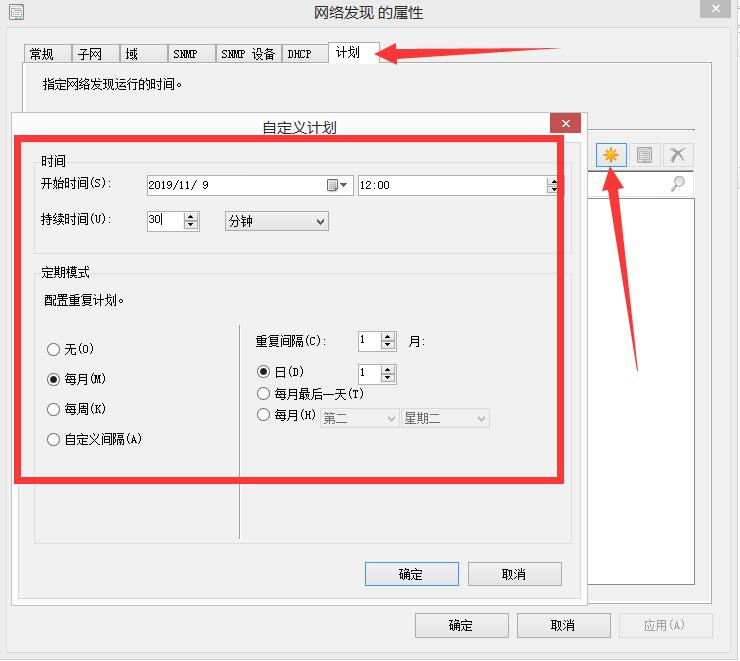Increase the 日(D) day number
Viewport: 740px width, 661px height.
pyautogui.click(x=387, y=369)
